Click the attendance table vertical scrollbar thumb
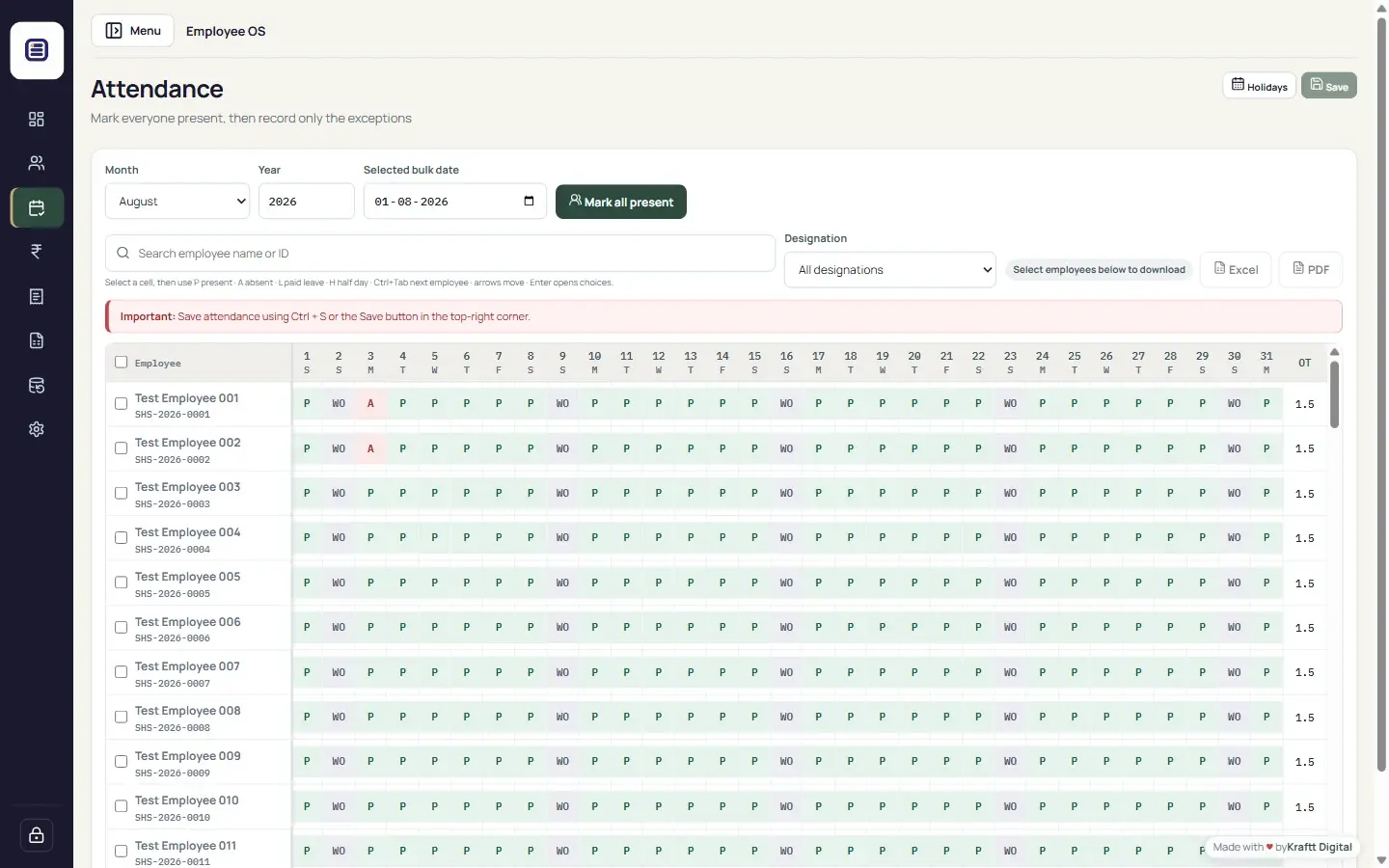The height and width of the screenshot is (868, 1389). coord(1335,393)
